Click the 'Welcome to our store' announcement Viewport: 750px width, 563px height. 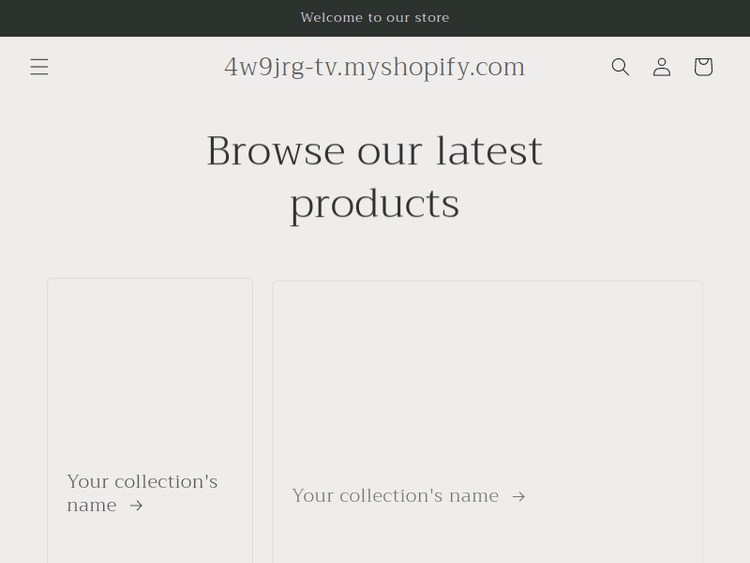click(x=375, y=18)
